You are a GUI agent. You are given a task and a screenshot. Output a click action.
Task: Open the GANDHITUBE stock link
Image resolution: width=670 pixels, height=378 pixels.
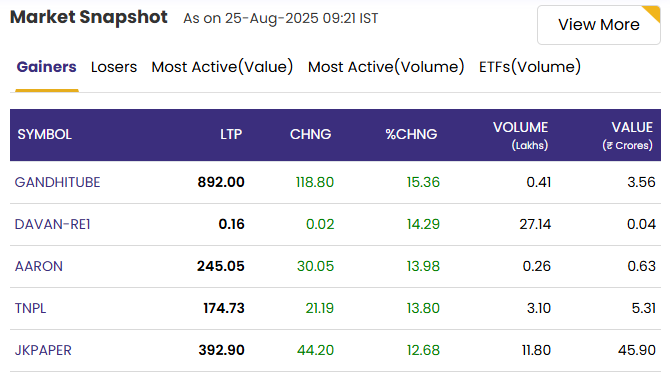57,182
